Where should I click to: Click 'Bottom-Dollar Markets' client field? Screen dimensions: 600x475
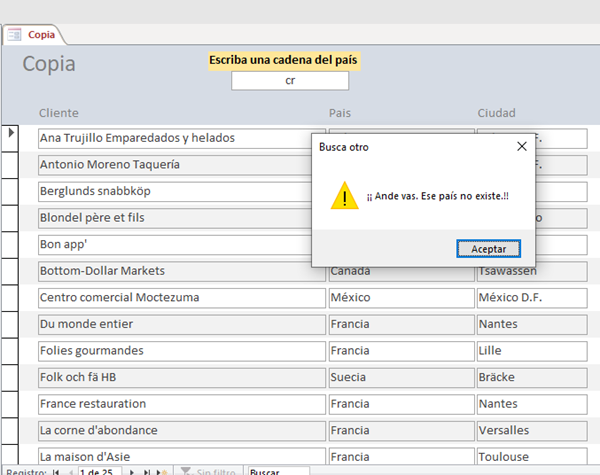click(x=182, y=271)
